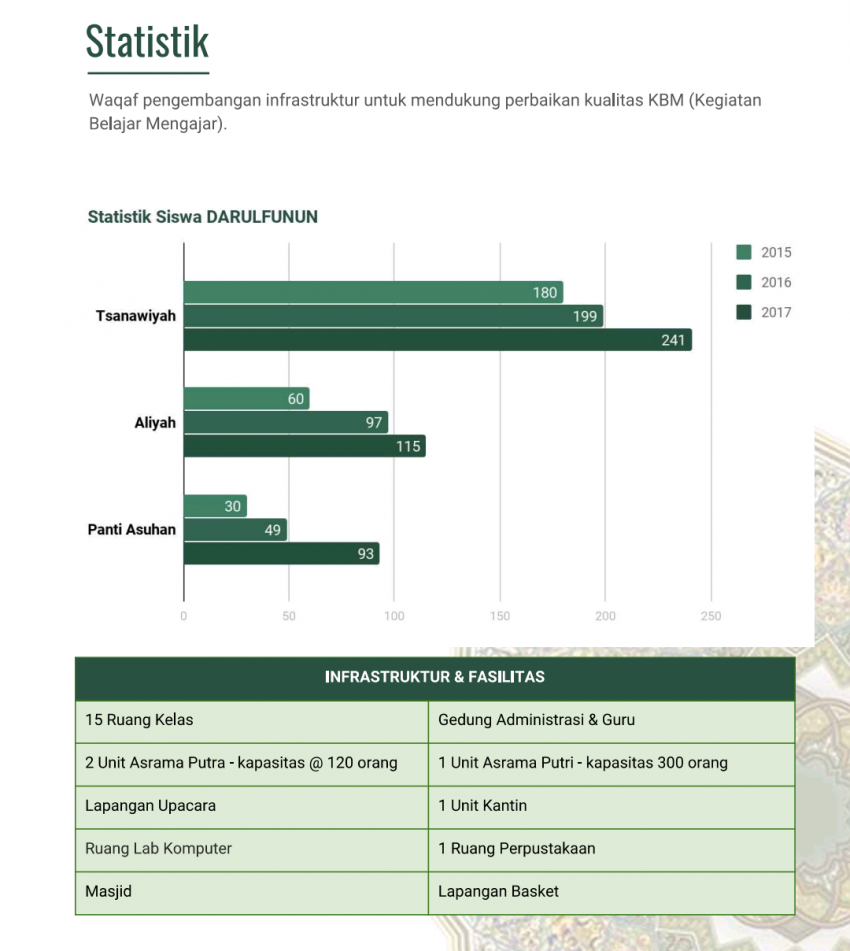This screenshot has height=951, width=850.
Task: Click the 1 Unit Kantin cell
Action: pos(612,807)
